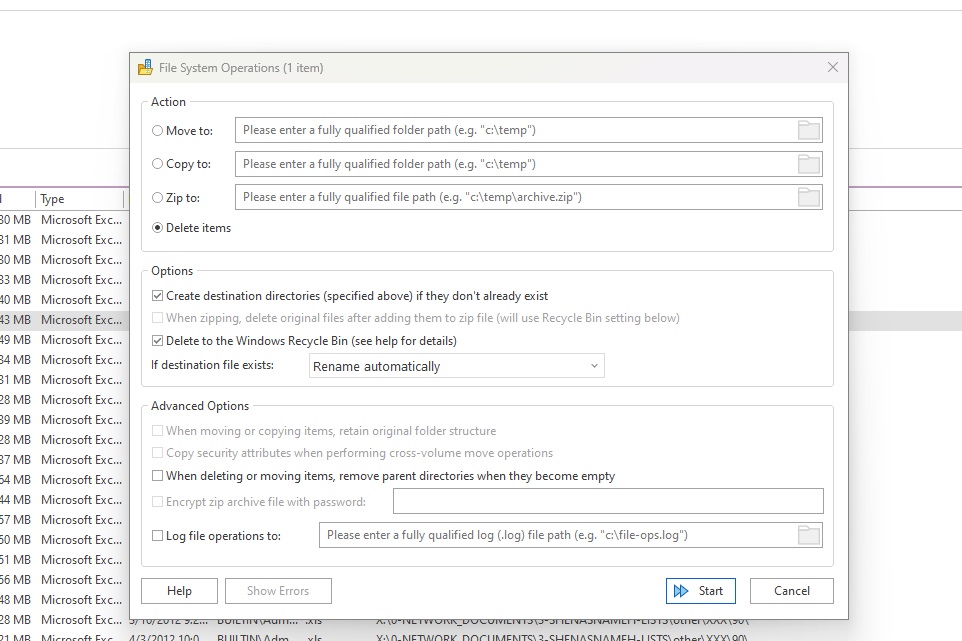Click folder browse icon for Copy to path

(x=808, y=164)
